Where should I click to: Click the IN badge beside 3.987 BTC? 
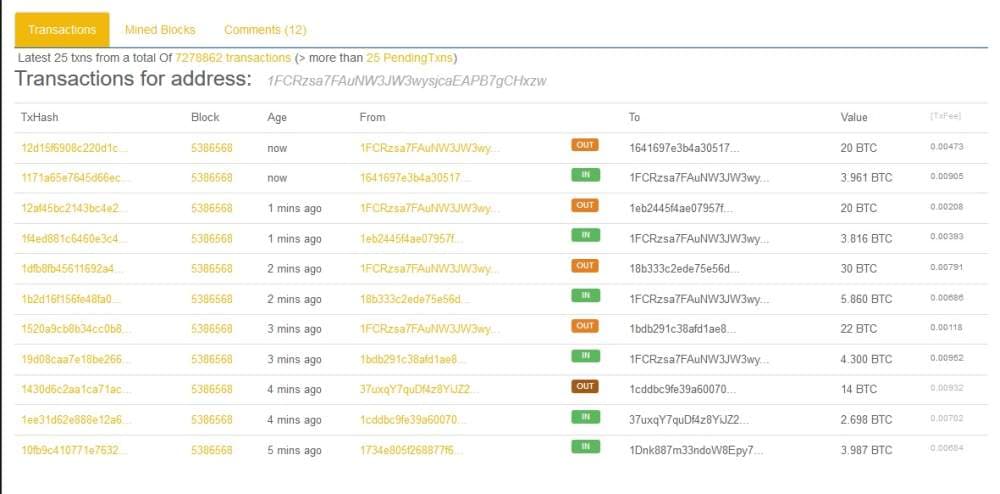(x=584, y=446)
